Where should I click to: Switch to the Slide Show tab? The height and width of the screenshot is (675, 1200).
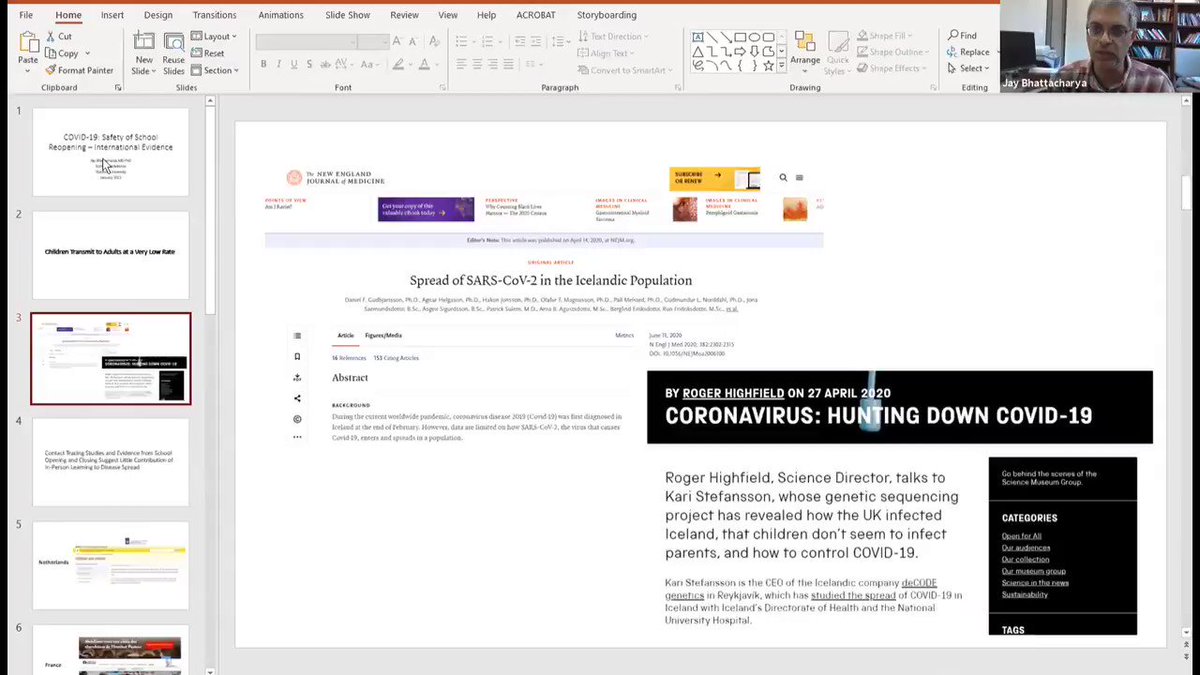point(348,15)
